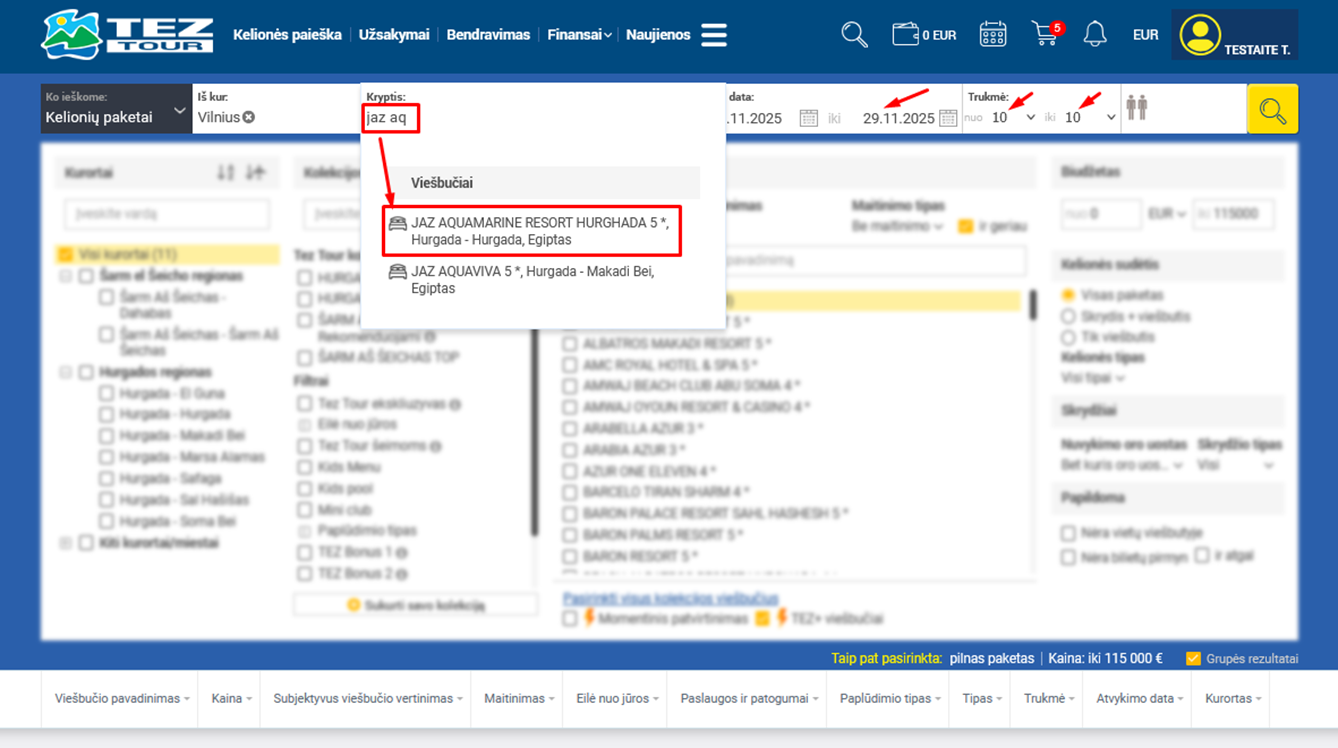This screenshot has height=748, width=1338.
Task: Open Trukmė nuo 10 dropdown
Action: coord(1012,117)
